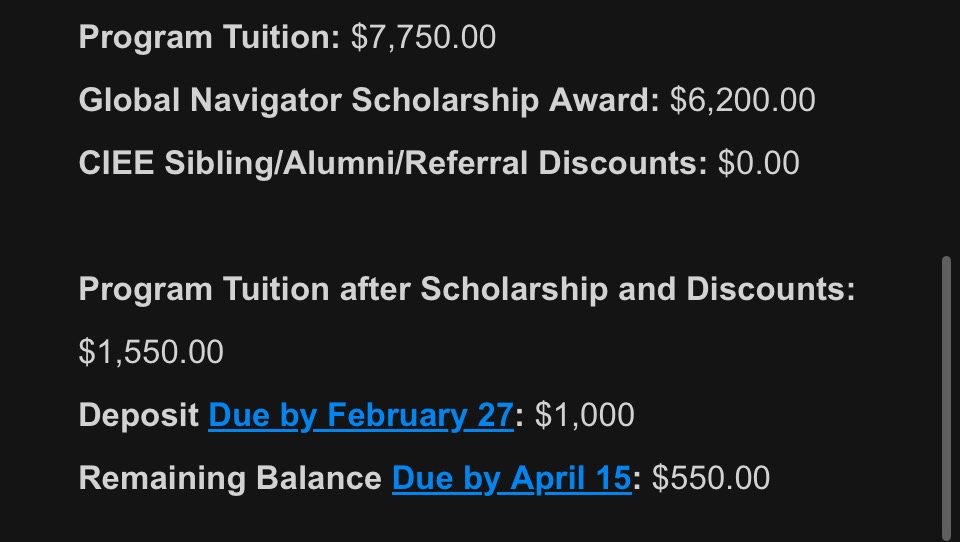The width and height of the screenshot is (960, 542).
Task: Open the Due by February 27 link
Action: coord(361,415)
